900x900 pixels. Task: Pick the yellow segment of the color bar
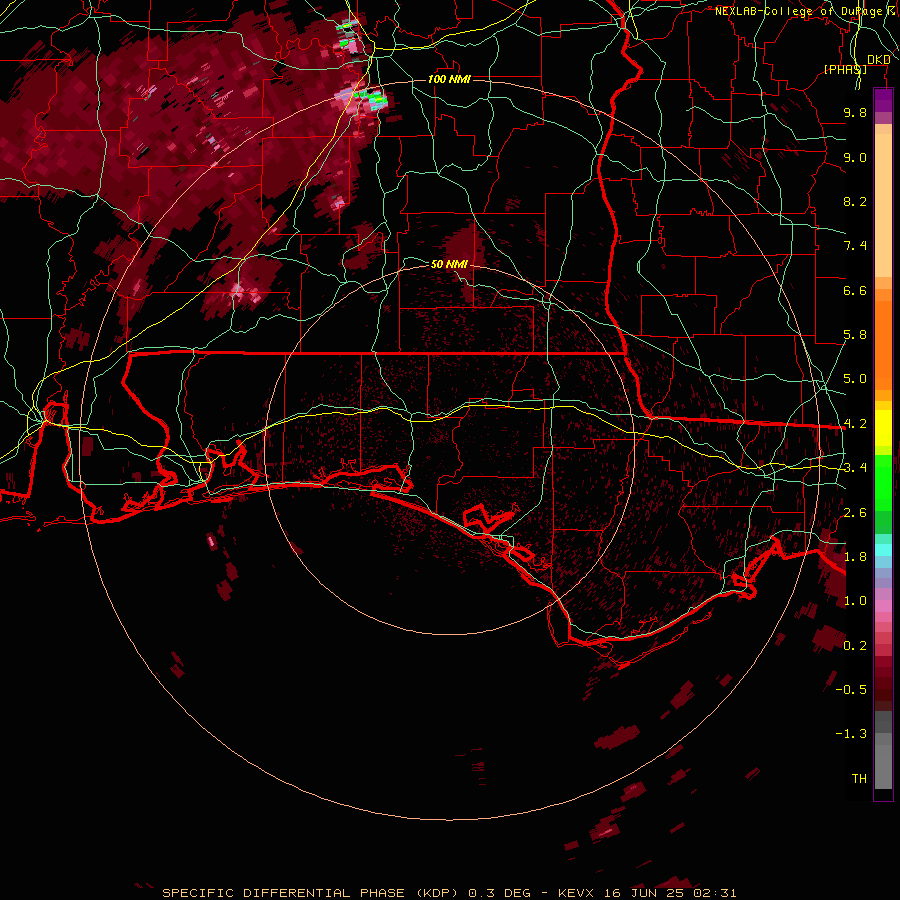pos(883,428)
